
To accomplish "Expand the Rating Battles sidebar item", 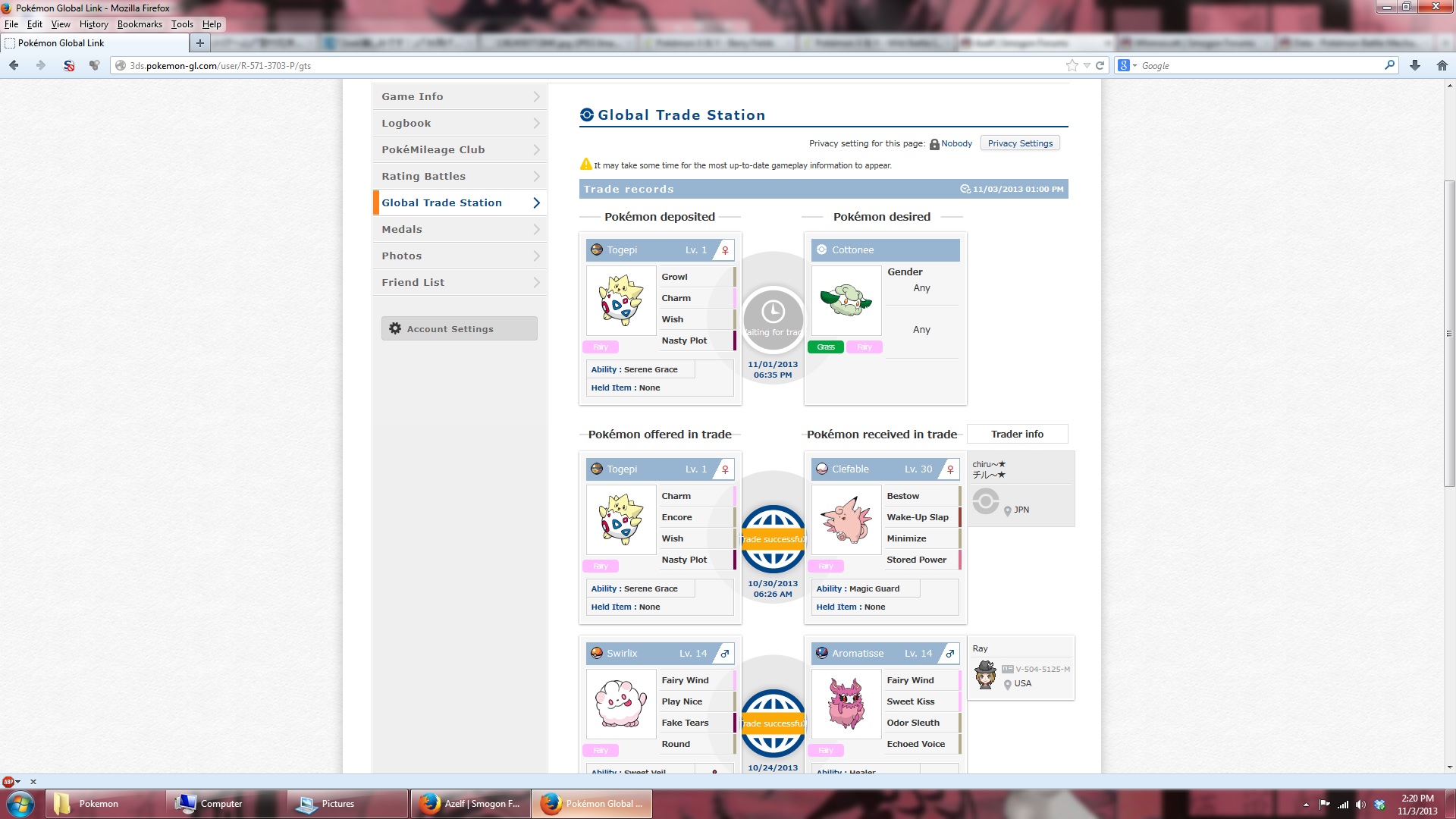I will (x=460, y=177).
